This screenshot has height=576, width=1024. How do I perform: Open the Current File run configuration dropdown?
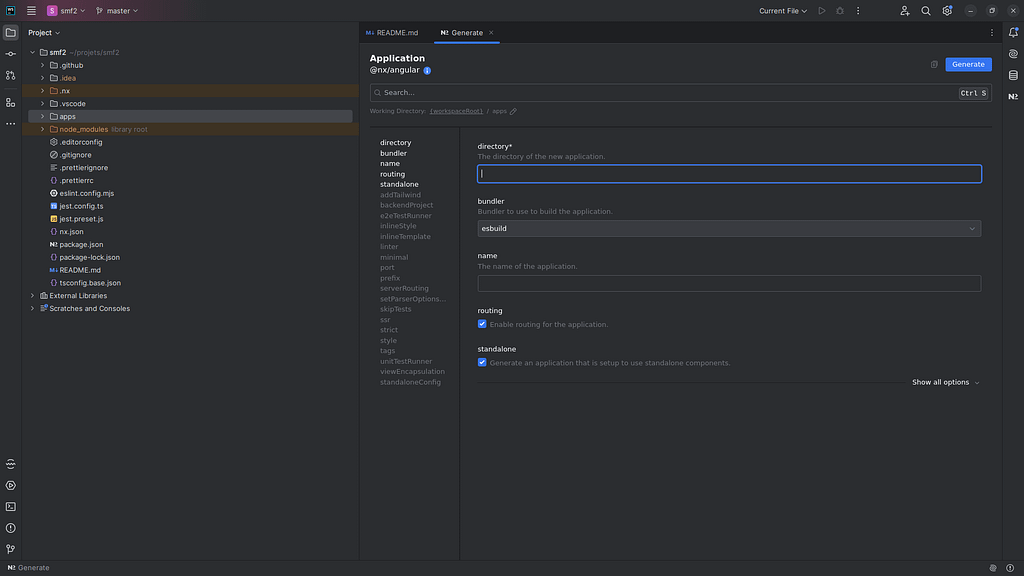[782, 10]
